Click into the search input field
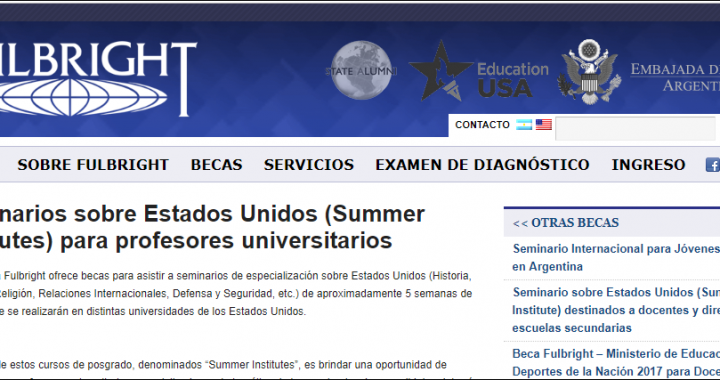720x380 pixels. pos(635,128)
